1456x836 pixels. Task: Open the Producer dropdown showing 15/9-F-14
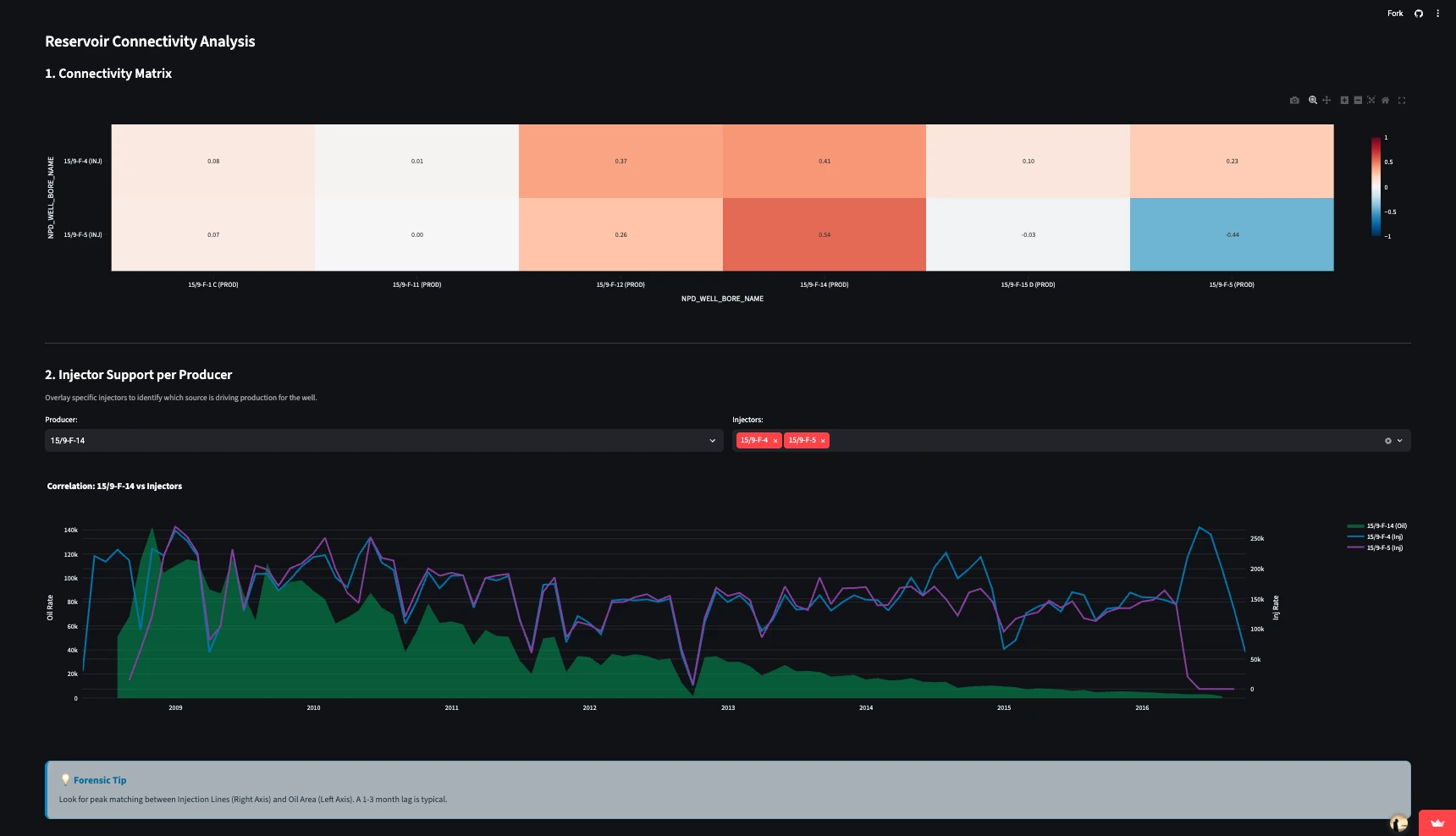point(383,440)
